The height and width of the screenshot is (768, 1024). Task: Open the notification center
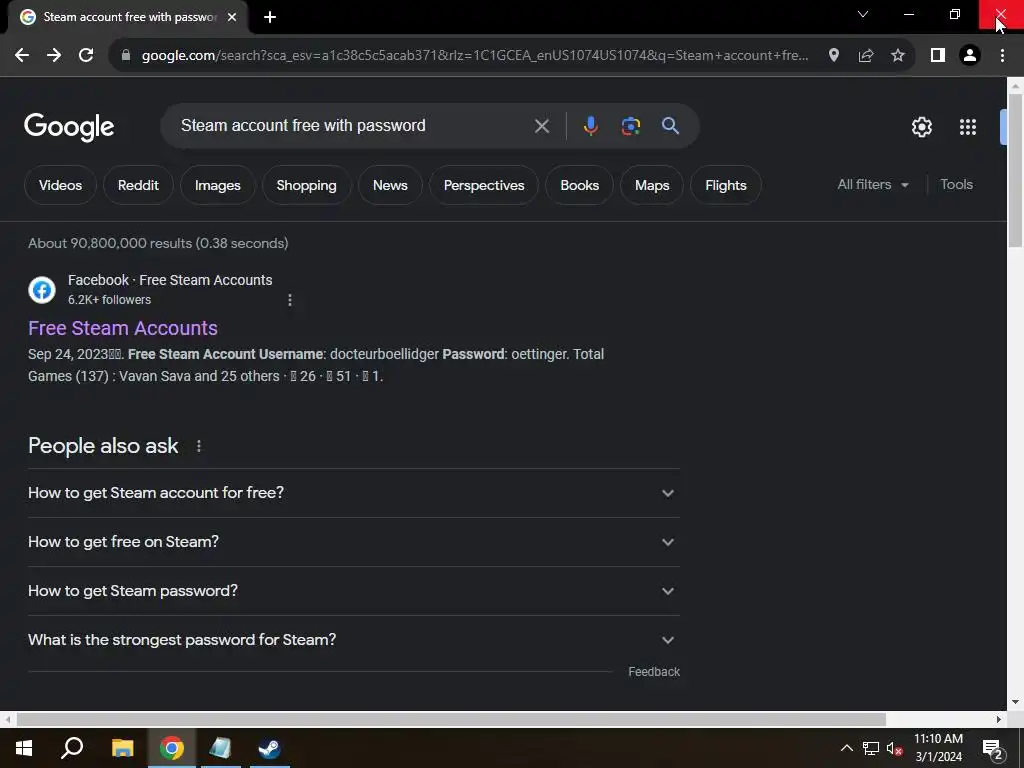click(x=993, y=749)
